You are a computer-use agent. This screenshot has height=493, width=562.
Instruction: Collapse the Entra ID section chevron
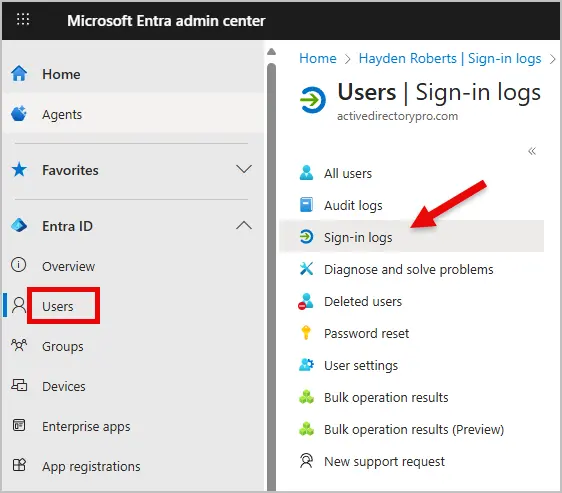point(244,226)
